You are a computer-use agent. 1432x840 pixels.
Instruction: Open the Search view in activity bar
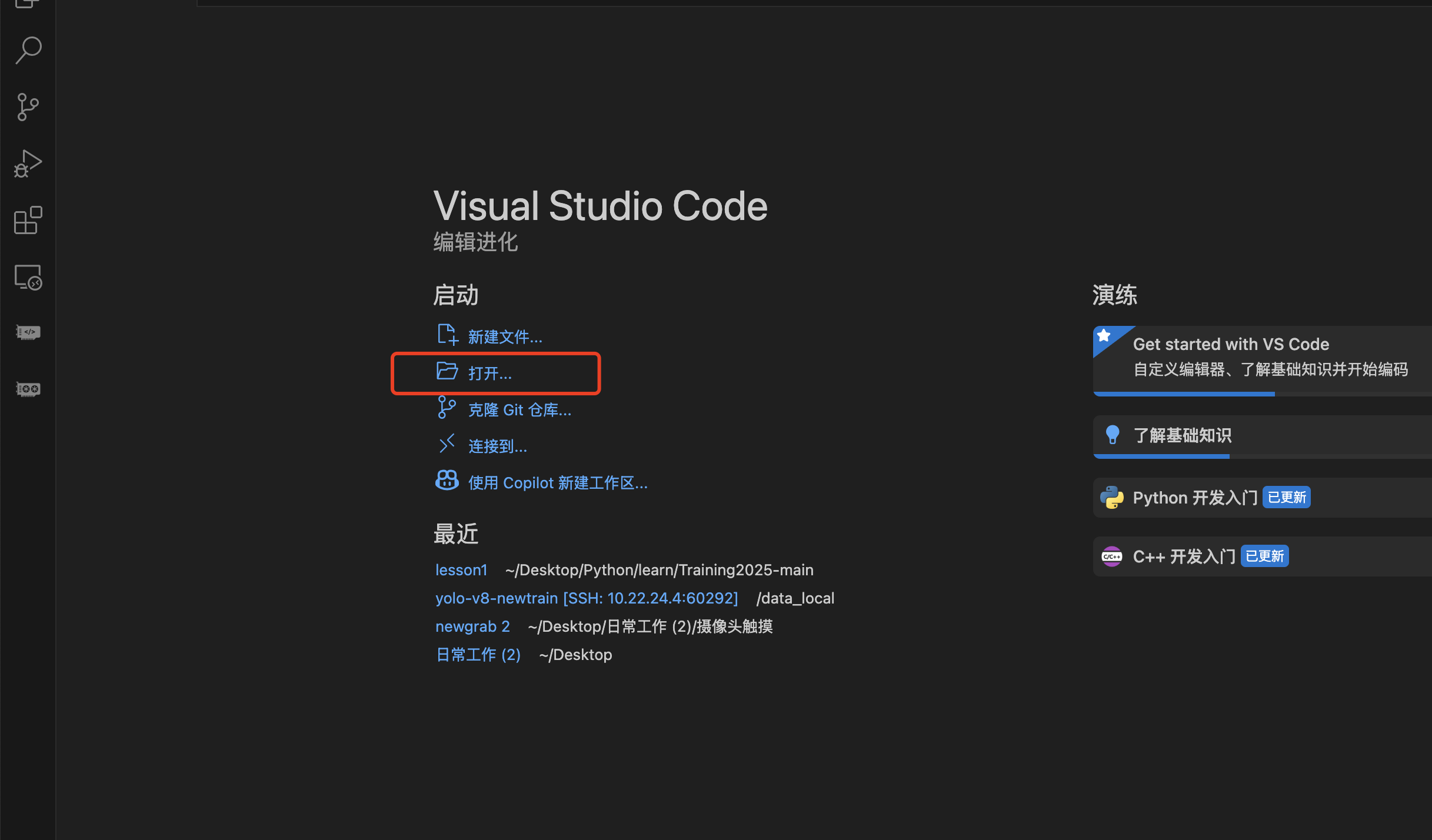tap(28, 51)
